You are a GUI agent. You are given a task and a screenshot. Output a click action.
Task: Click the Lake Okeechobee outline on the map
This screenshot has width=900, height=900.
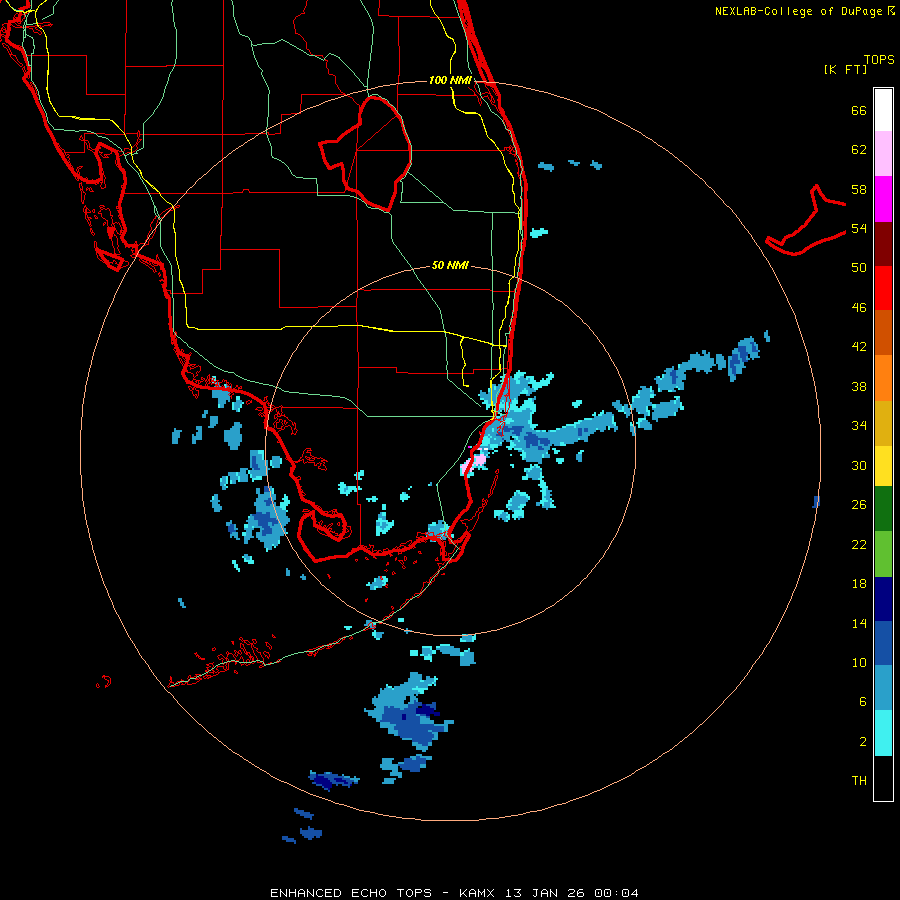coord(366,153)
